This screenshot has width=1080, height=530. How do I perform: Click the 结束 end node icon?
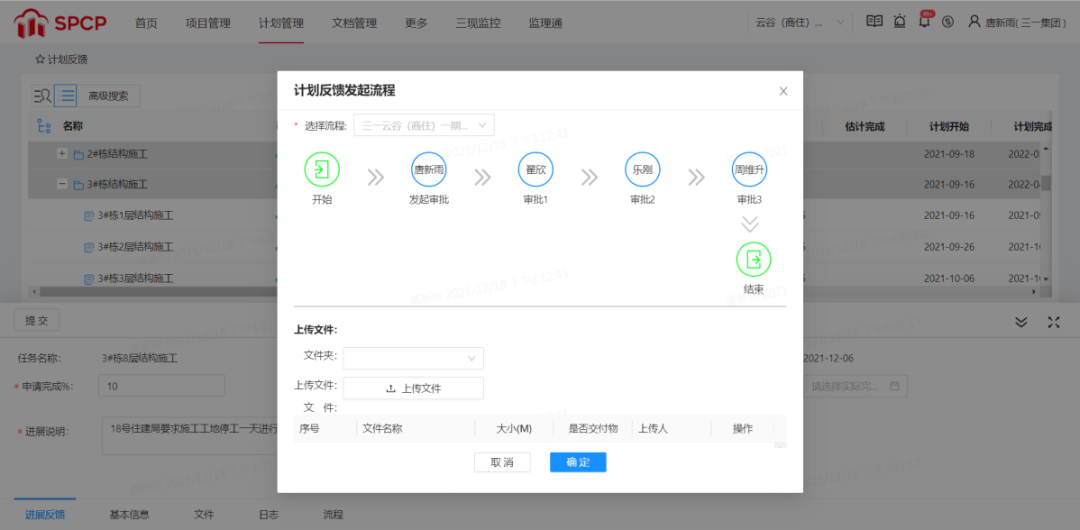point(753,260)
